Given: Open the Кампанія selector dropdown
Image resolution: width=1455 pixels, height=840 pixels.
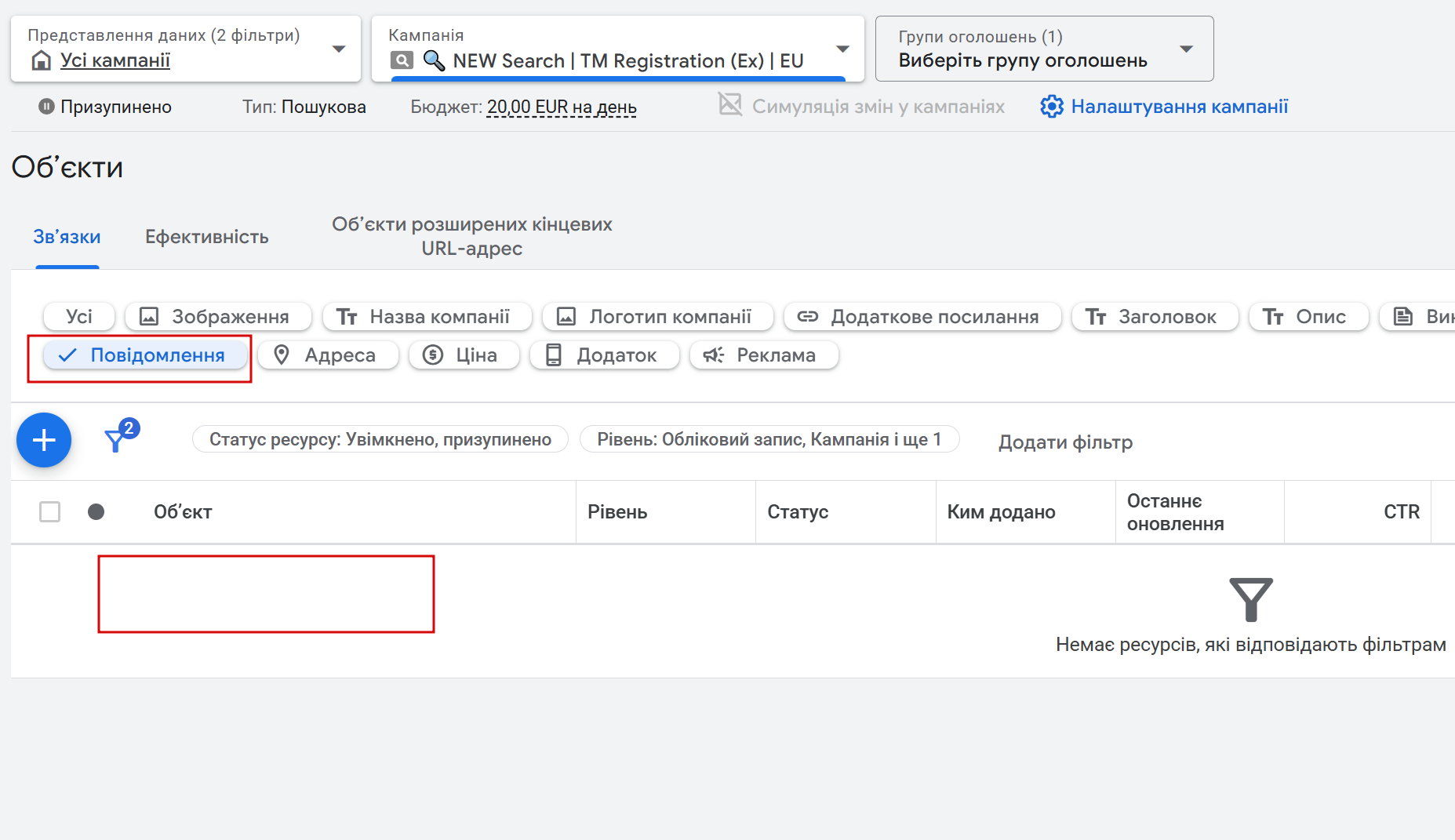Looking at the screenshot, I should point(842,49).
